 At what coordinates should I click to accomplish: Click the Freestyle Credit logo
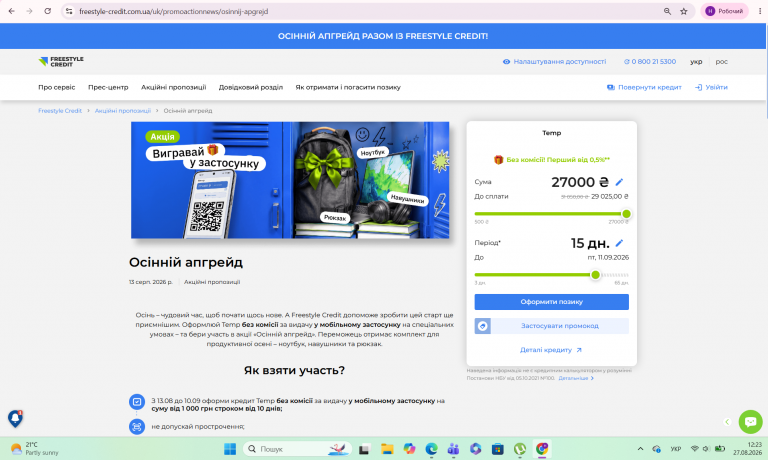(x=61, y=62)
